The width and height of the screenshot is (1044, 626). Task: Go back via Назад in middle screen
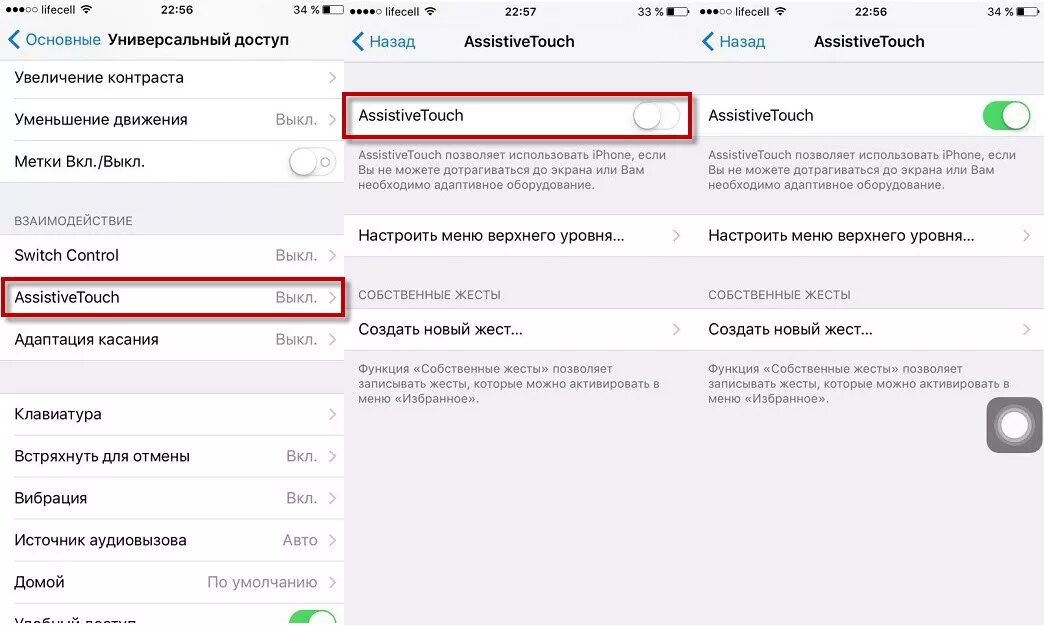click(384, 41)
